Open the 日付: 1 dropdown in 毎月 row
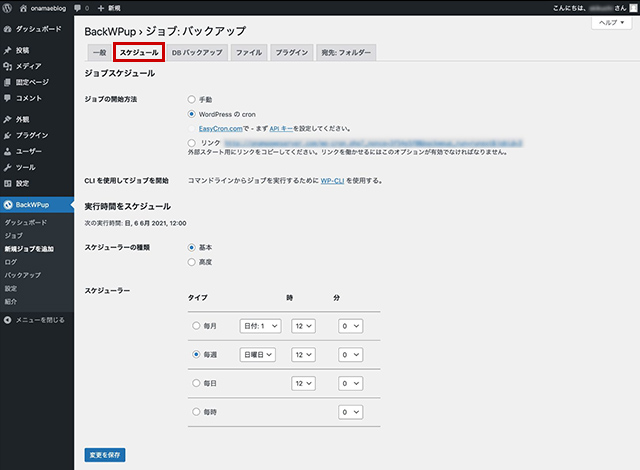The image size is (640, 470). (x=260, y=326)
